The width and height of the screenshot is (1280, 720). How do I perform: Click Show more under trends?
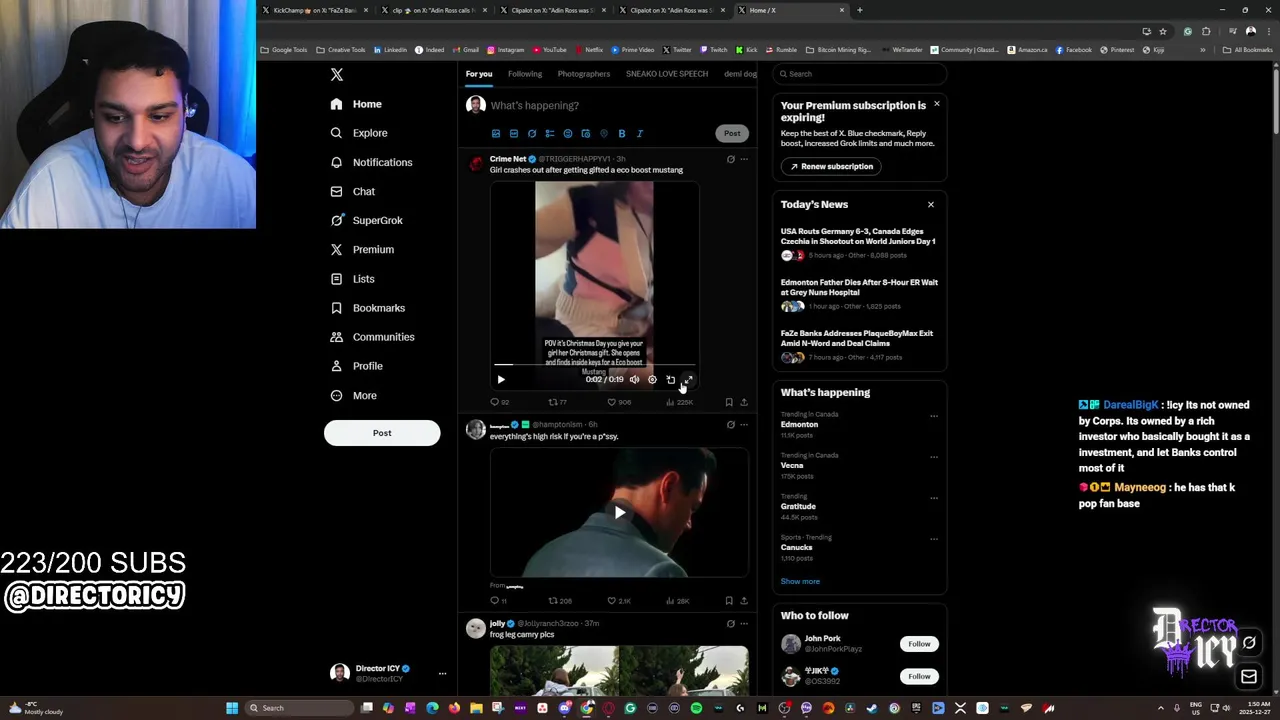pos(800,581)
